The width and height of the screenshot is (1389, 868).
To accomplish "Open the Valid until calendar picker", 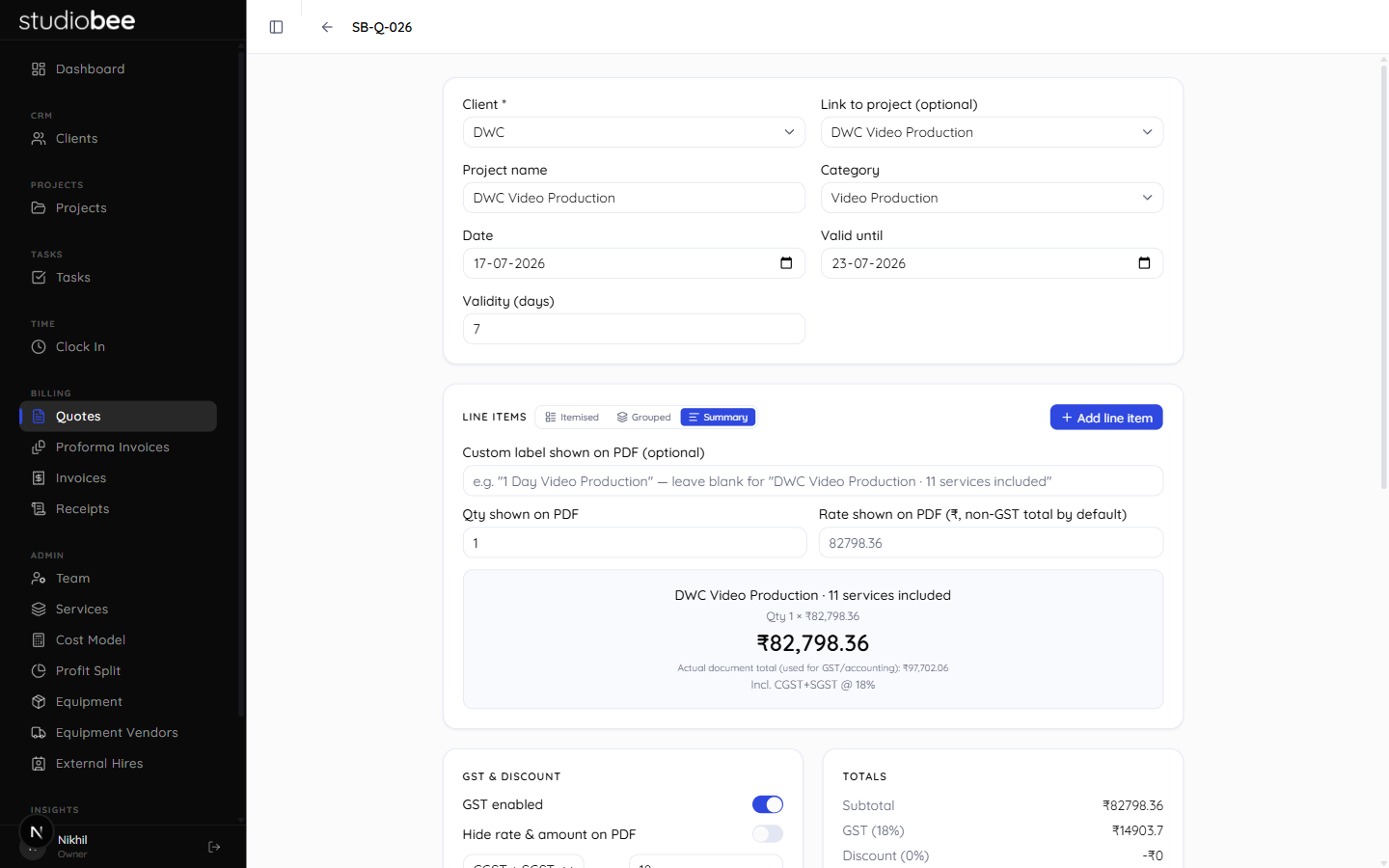I will 1144,263.
